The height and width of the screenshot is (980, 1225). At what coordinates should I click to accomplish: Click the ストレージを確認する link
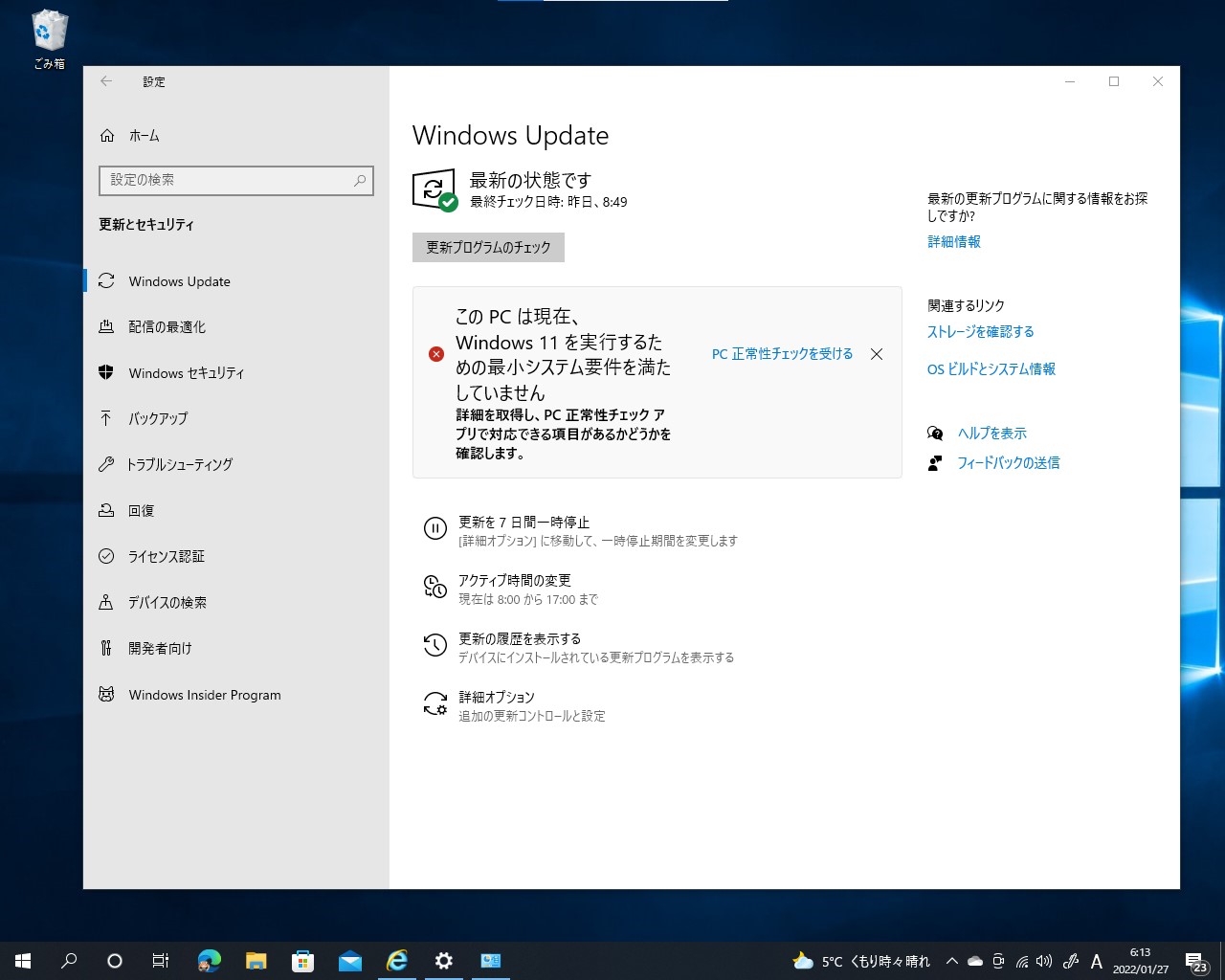(980, 331)
